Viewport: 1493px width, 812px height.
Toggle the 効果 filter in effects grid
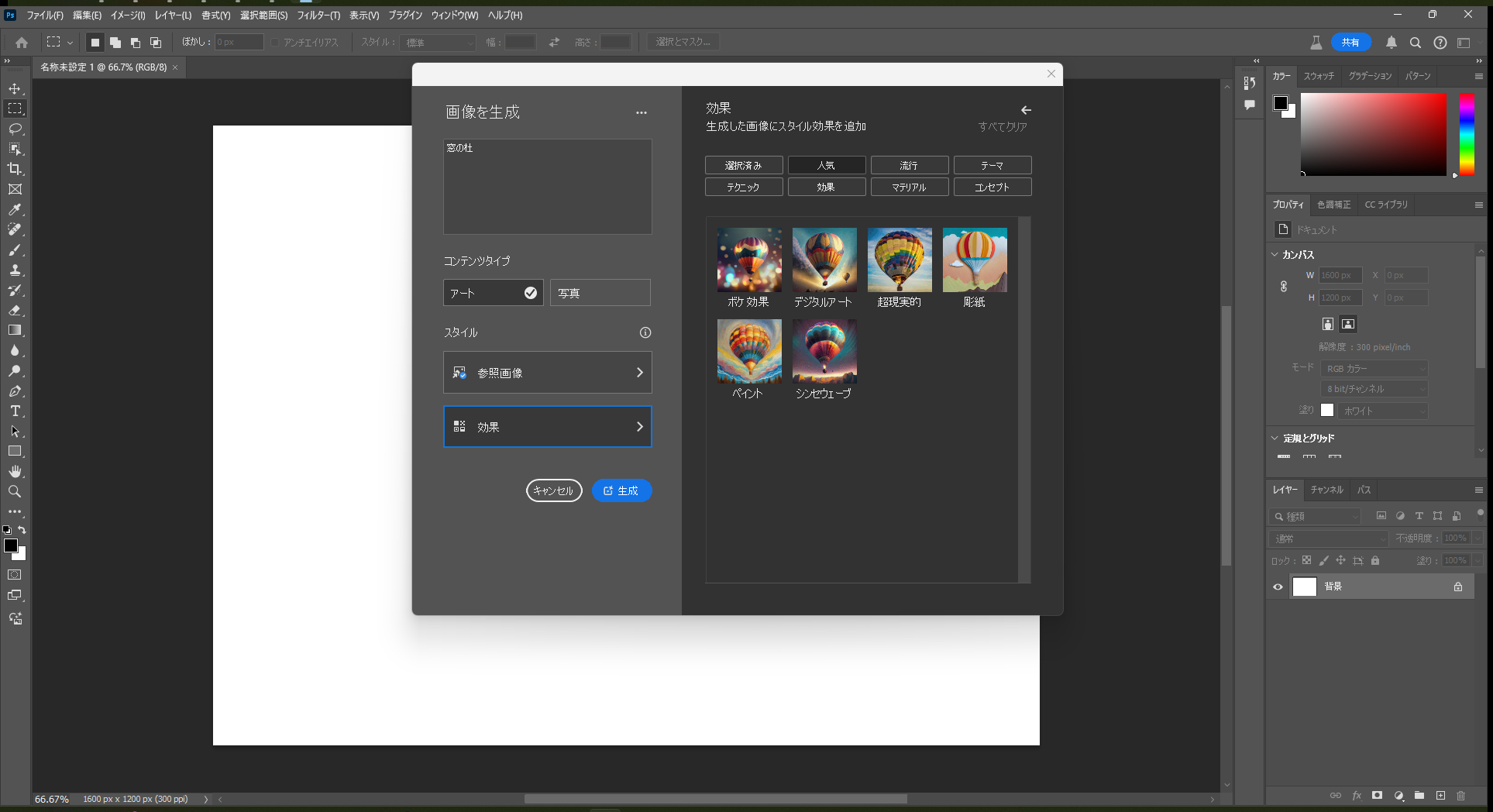[x=827, y=187]
